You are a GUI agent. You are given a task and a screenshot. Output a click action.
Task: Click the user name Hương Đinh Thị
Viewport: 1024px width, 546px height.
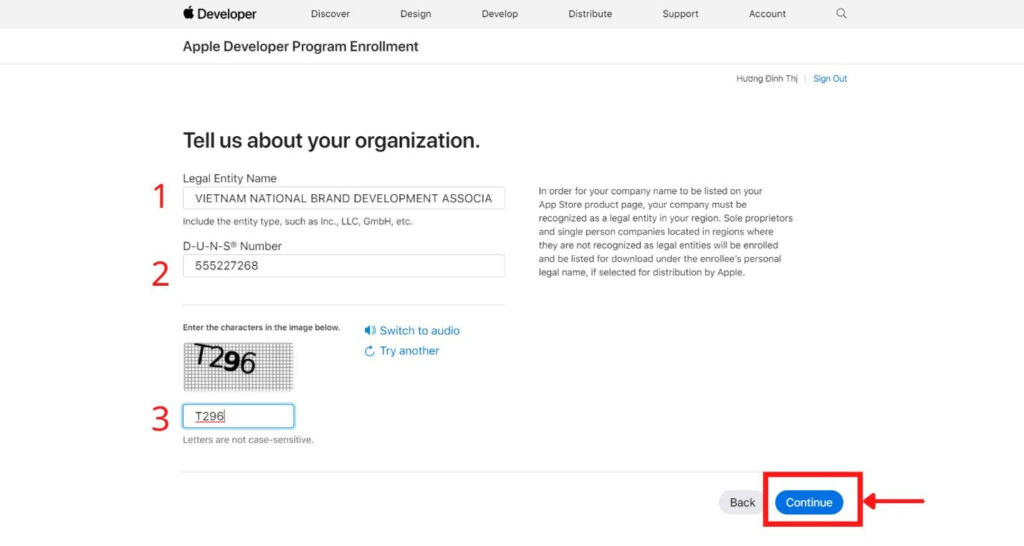pyautogui.click(x=767, y=78)
